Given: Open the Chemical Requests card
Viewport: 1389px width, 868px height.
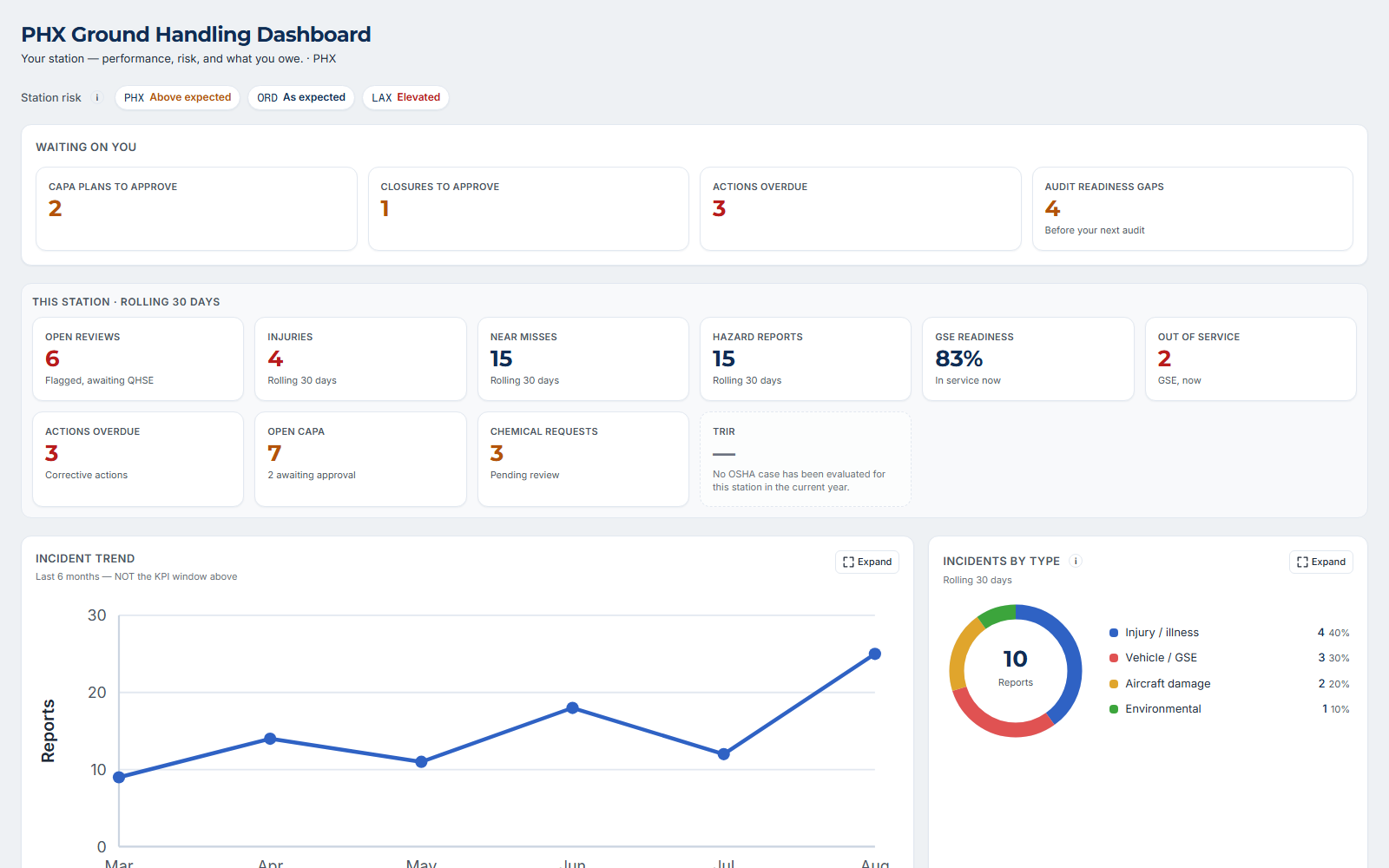Looking at the screenshot, I should [x=583, y=459].
